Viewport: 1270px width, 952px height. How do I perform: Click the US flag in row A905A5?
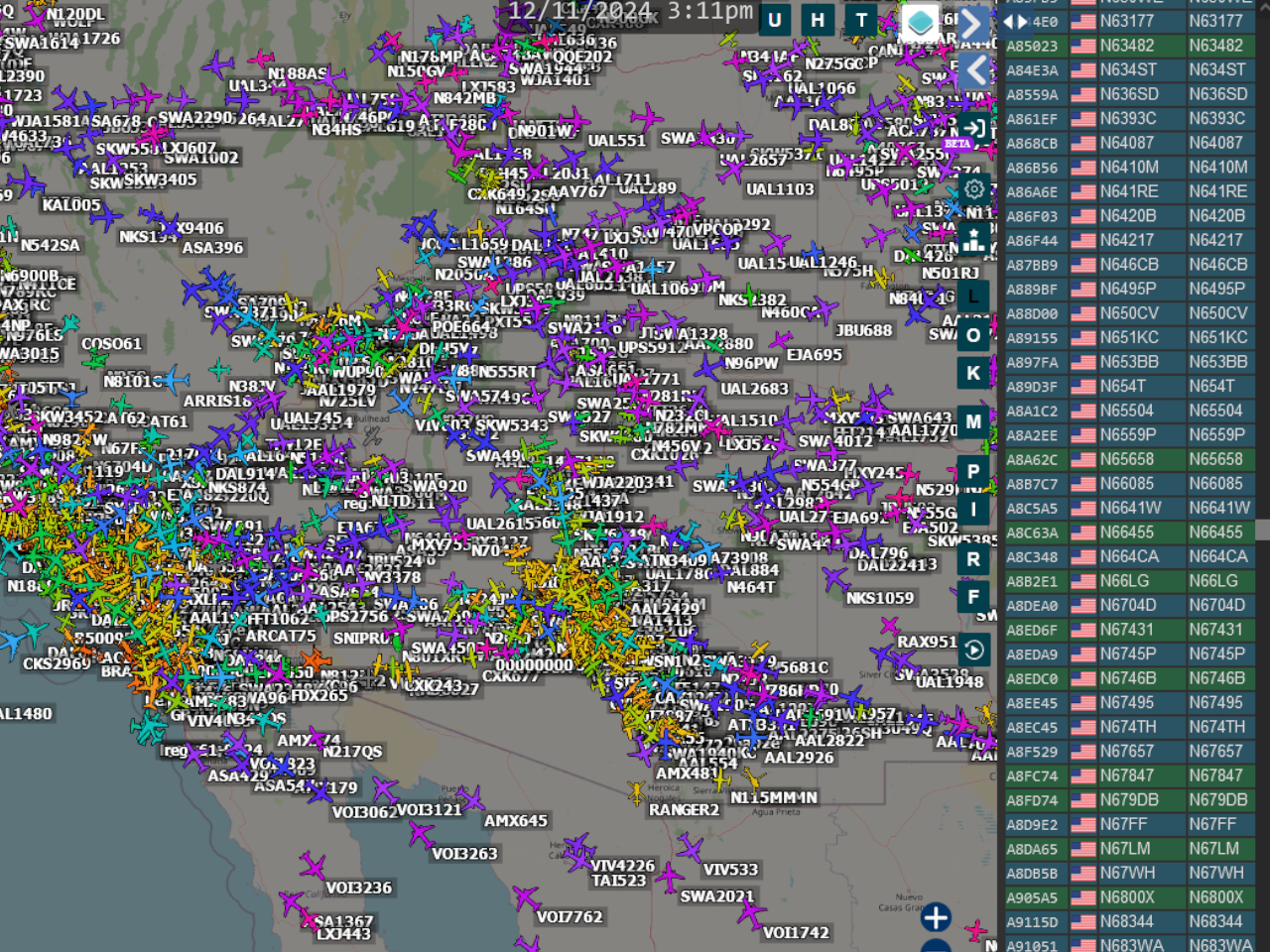pyautogui.click(x=1083, y=897)
